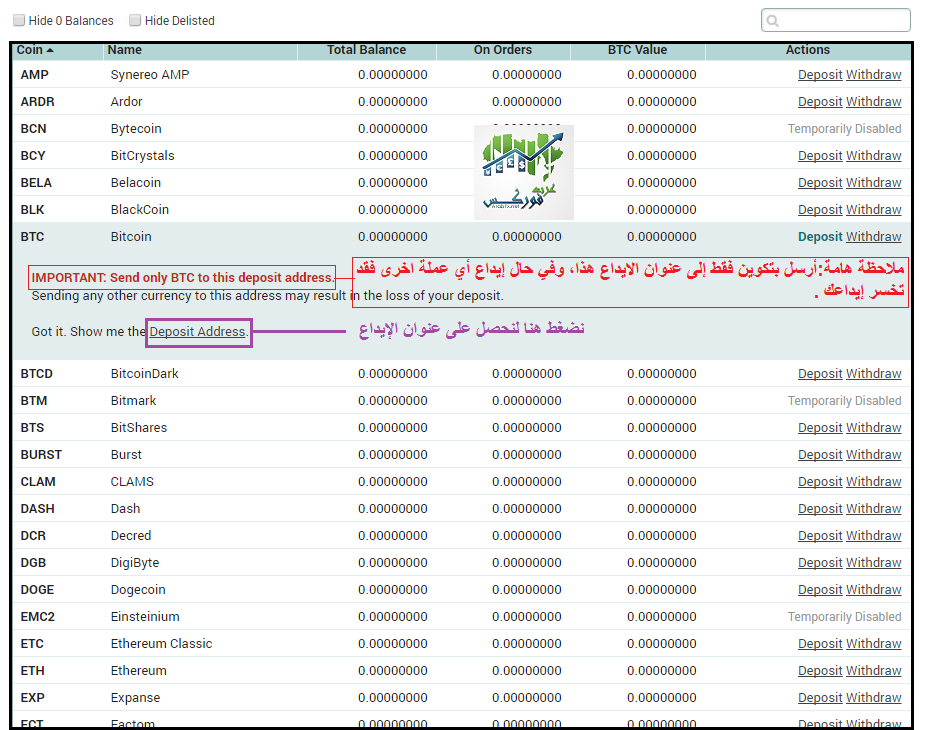Show the Bitcoin Deposit Address link
The width and height of the screenshot is (926, 730).
pos(197,332)
